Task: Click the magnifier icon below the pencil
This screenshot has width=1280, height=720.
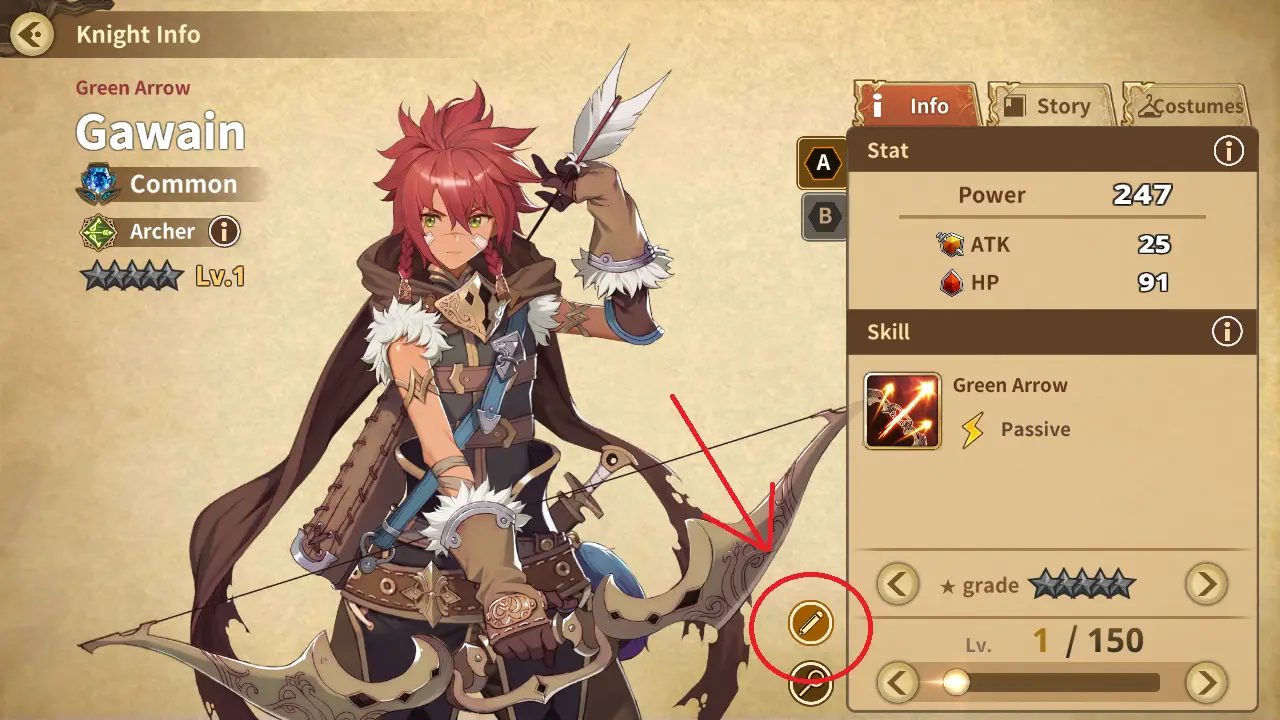Action: click(810, 684)
